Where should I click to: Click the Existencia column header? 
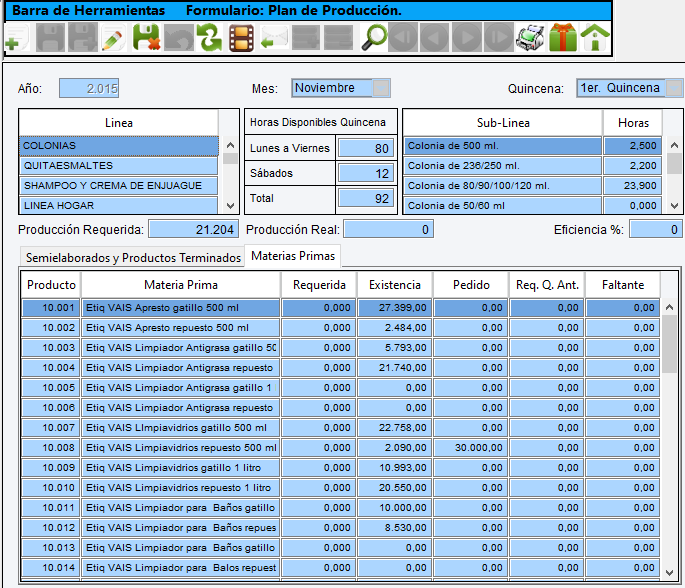point(395,285)
